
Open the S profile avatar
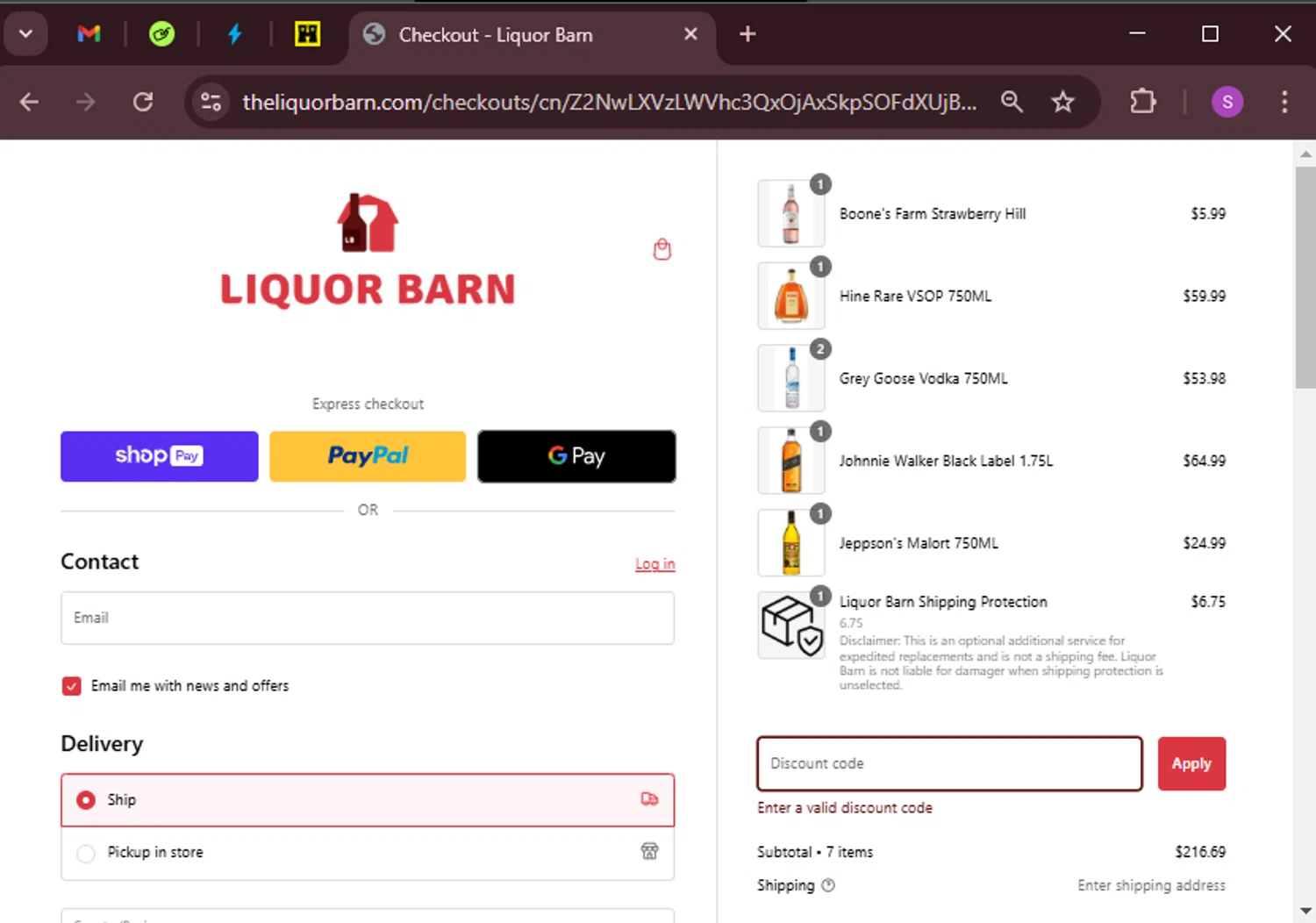(x=1227, y=102)
